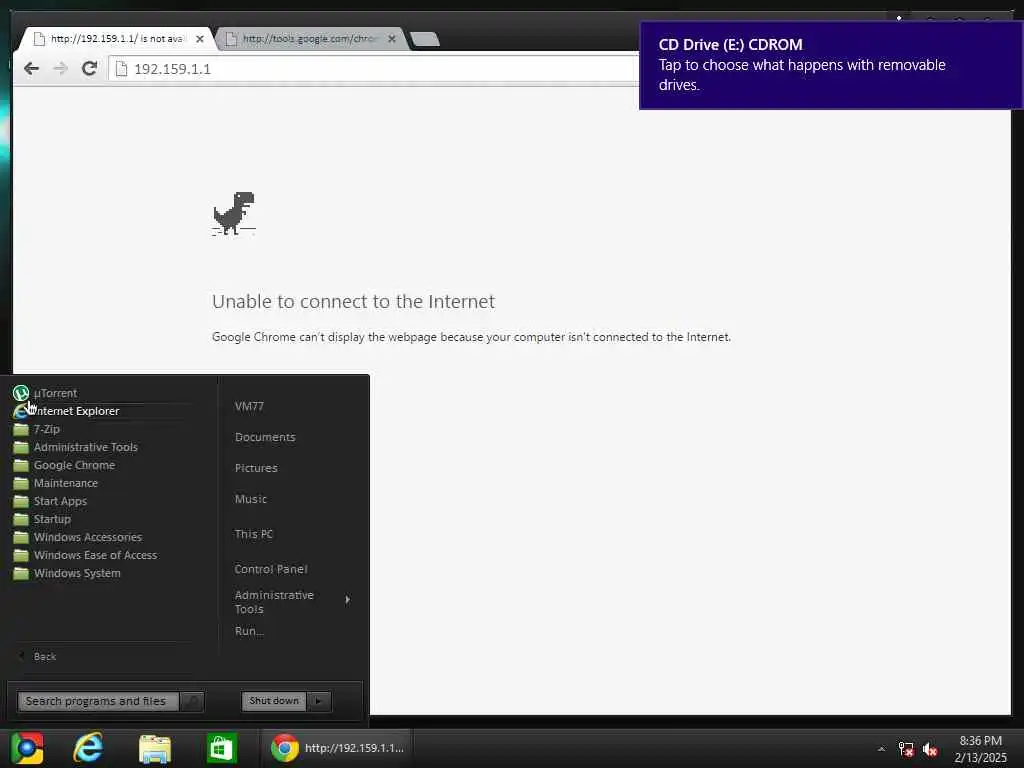Open the Run... dialog
The image size is (1024, 768).
coord(249,631)
